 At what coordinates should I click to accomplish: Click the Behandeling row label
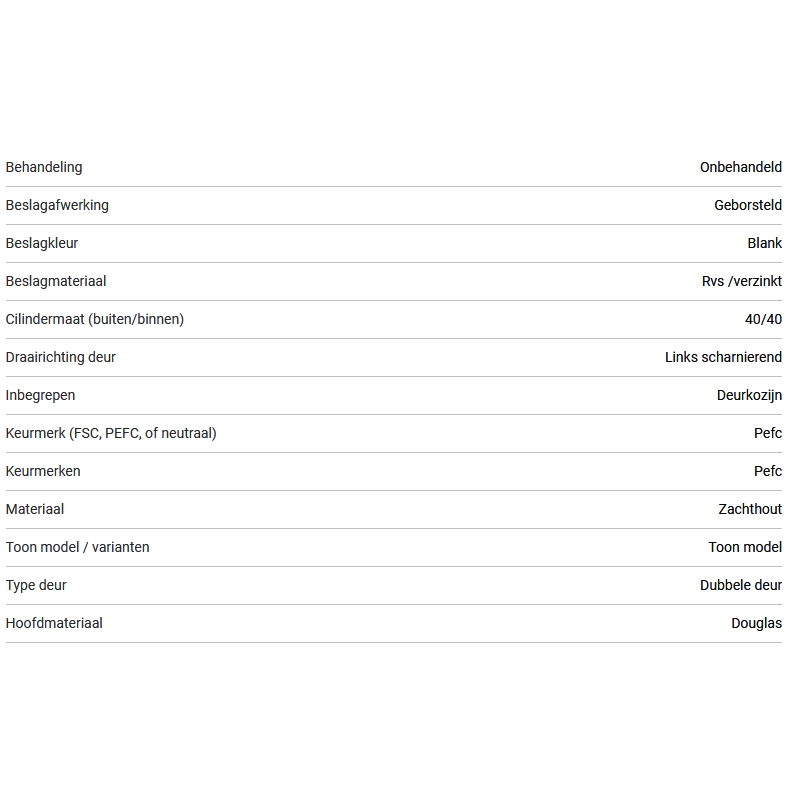[44, 167]
